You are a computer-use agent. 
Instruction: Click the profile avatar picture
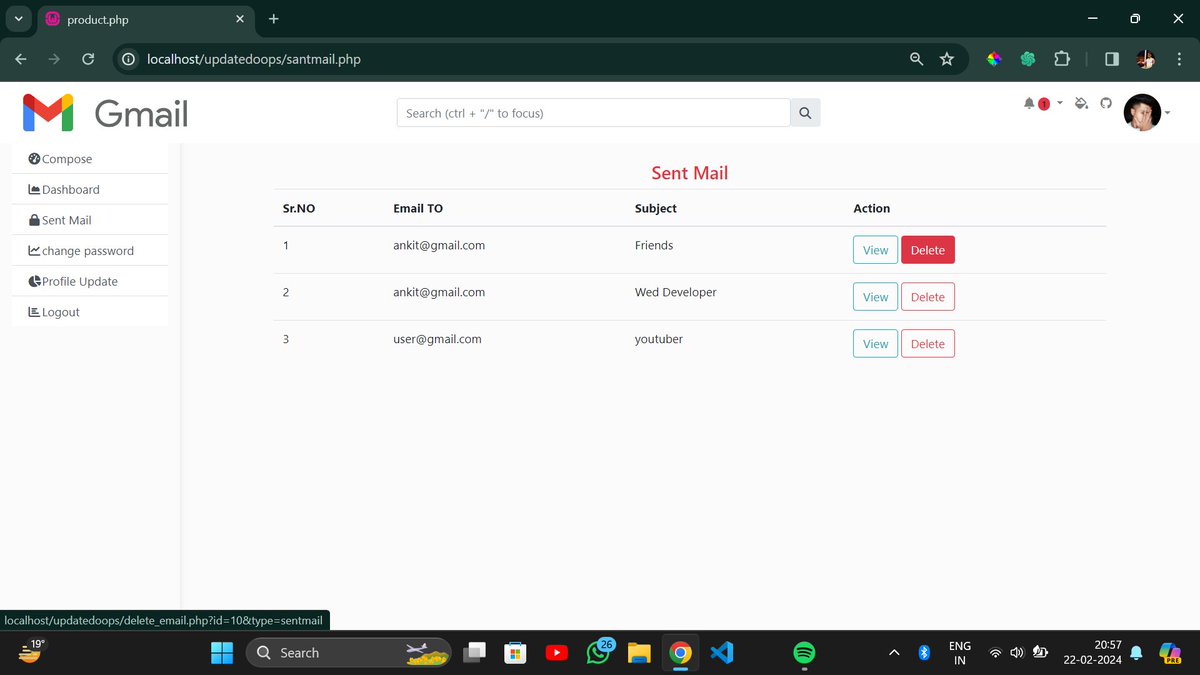[x=1142, y=113]
